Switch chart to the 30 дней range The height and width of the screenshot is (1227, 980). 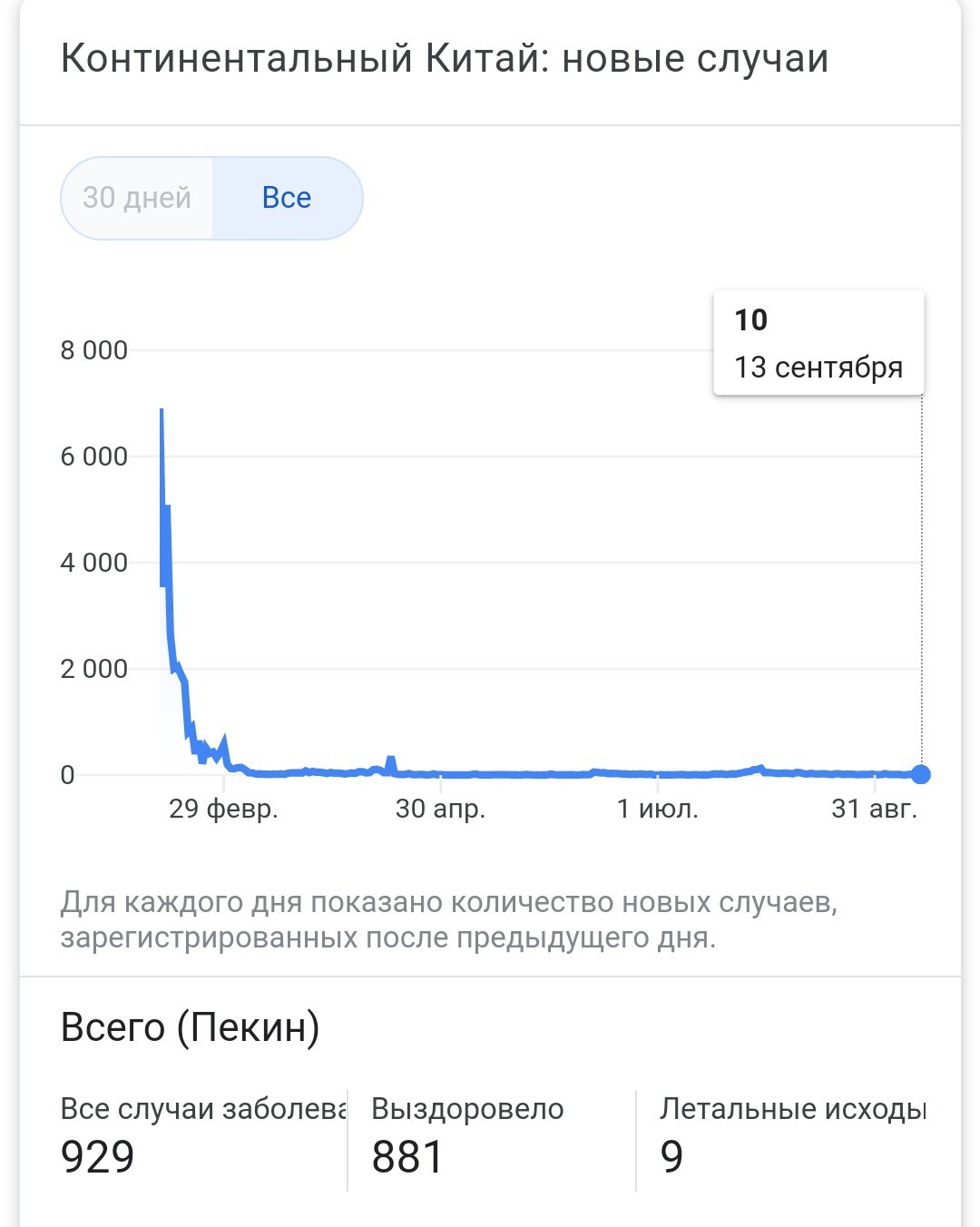[x=137, y=198]
